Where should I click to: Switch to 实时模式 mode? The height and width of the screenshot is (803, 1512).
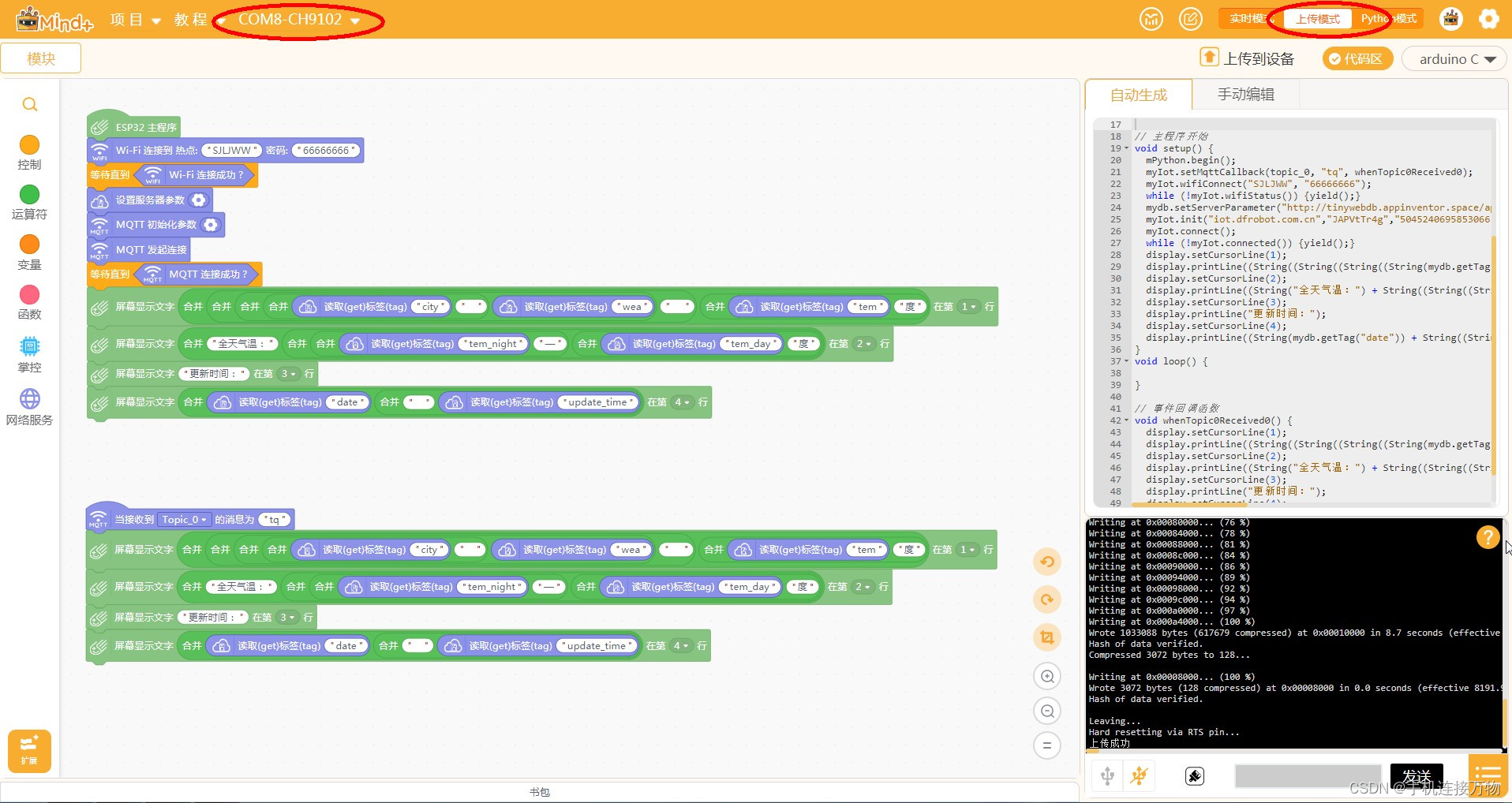tap(1249, 19)
